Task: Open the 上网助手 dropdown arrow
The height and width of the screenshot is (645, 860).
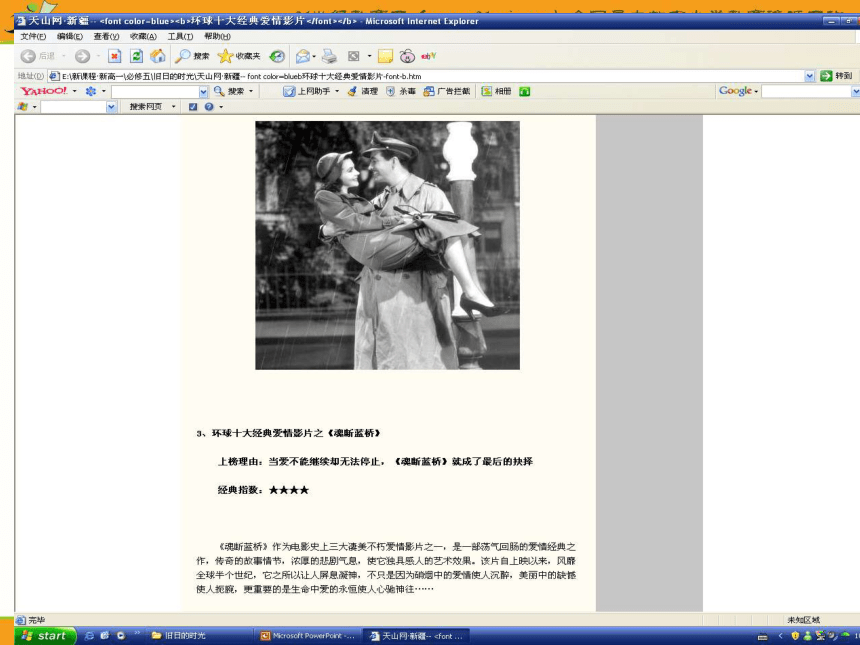Action: coord(337,91)
